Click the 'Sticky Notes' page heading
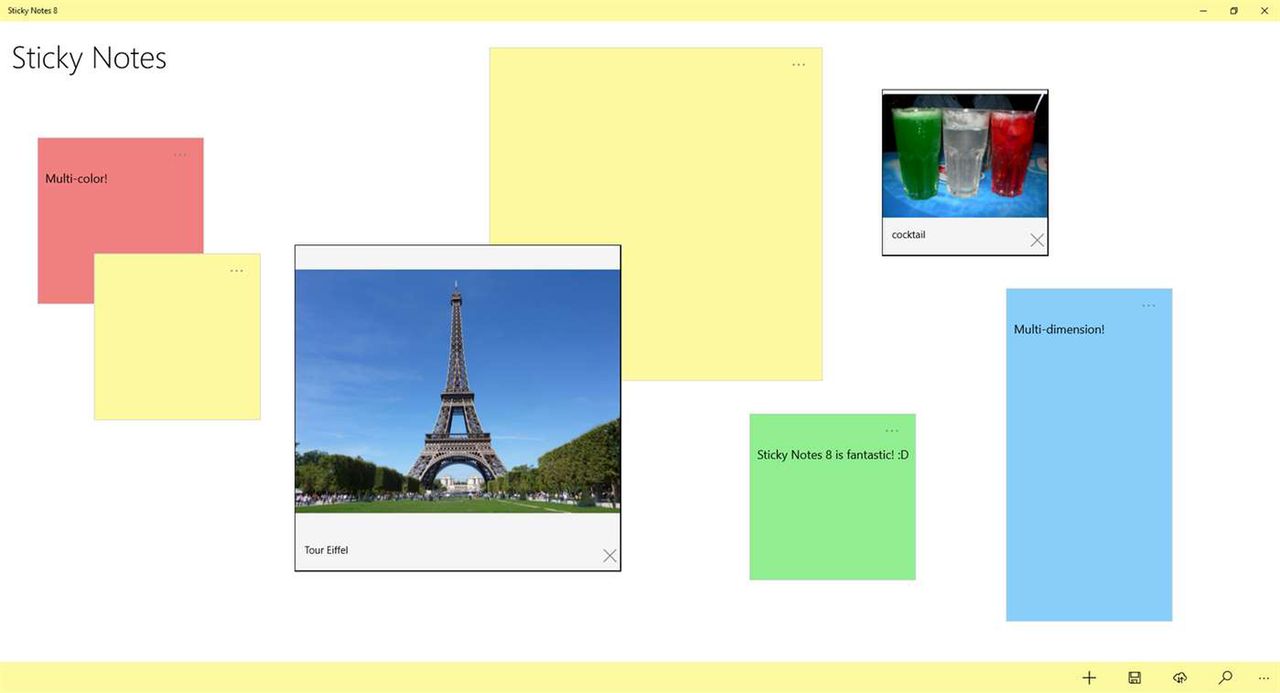 click(89, 58)
